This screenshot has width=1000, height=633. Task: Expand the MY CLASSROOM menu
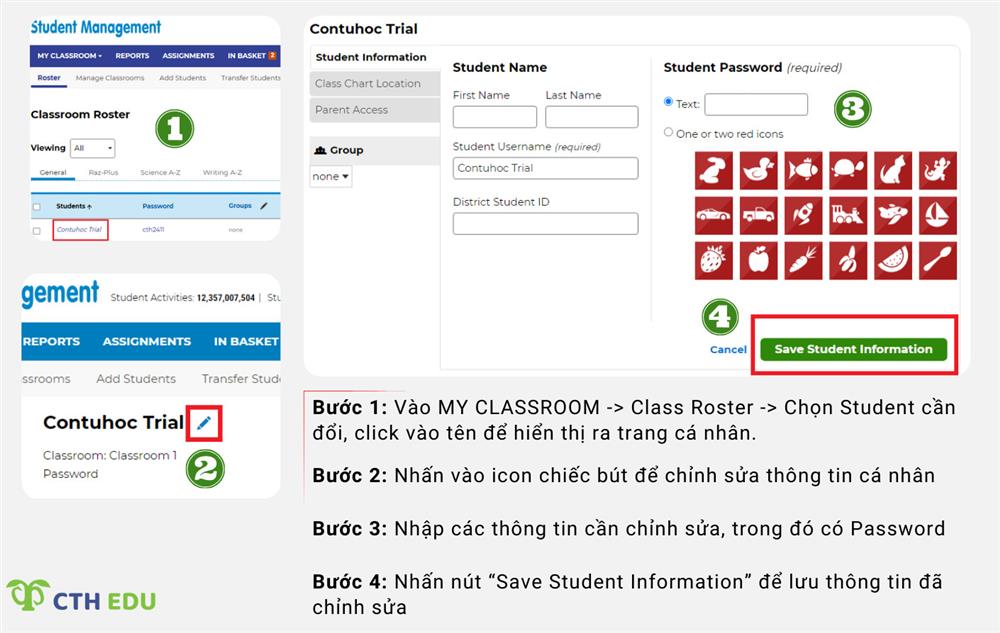[70, 56]
